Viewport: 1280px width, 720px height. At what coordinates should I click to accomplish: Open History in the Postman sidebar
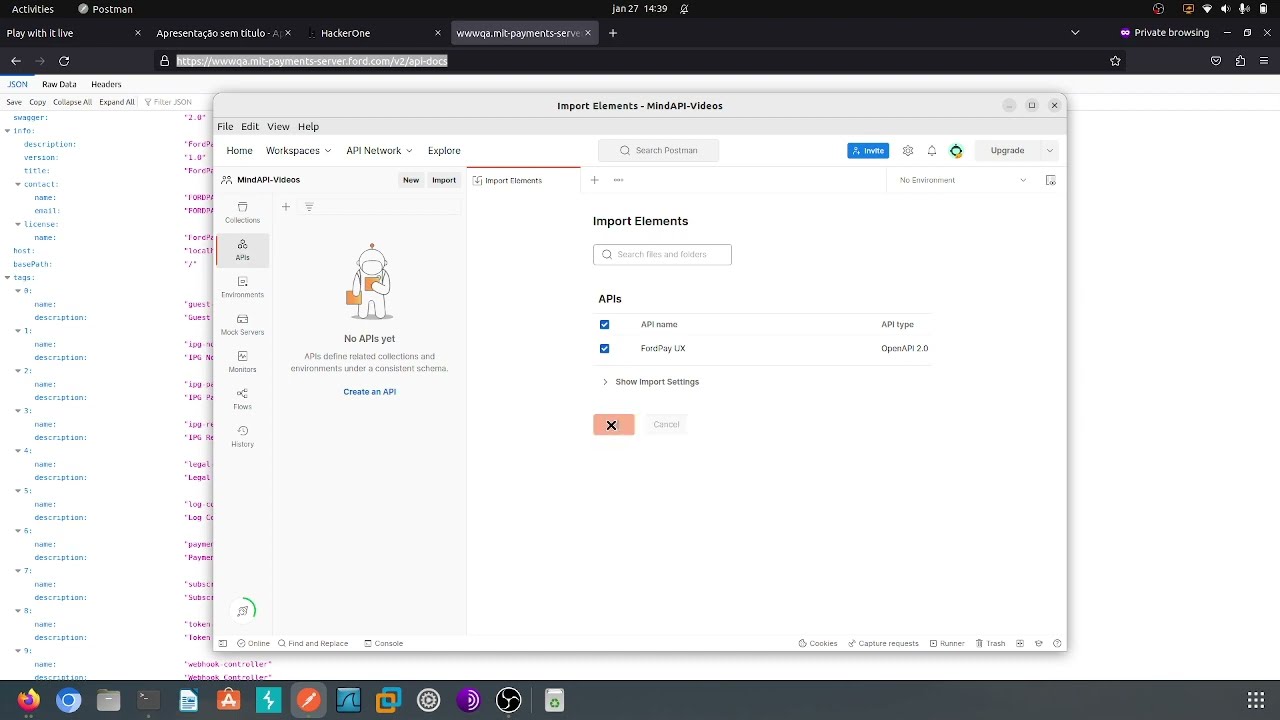point(242,436)
